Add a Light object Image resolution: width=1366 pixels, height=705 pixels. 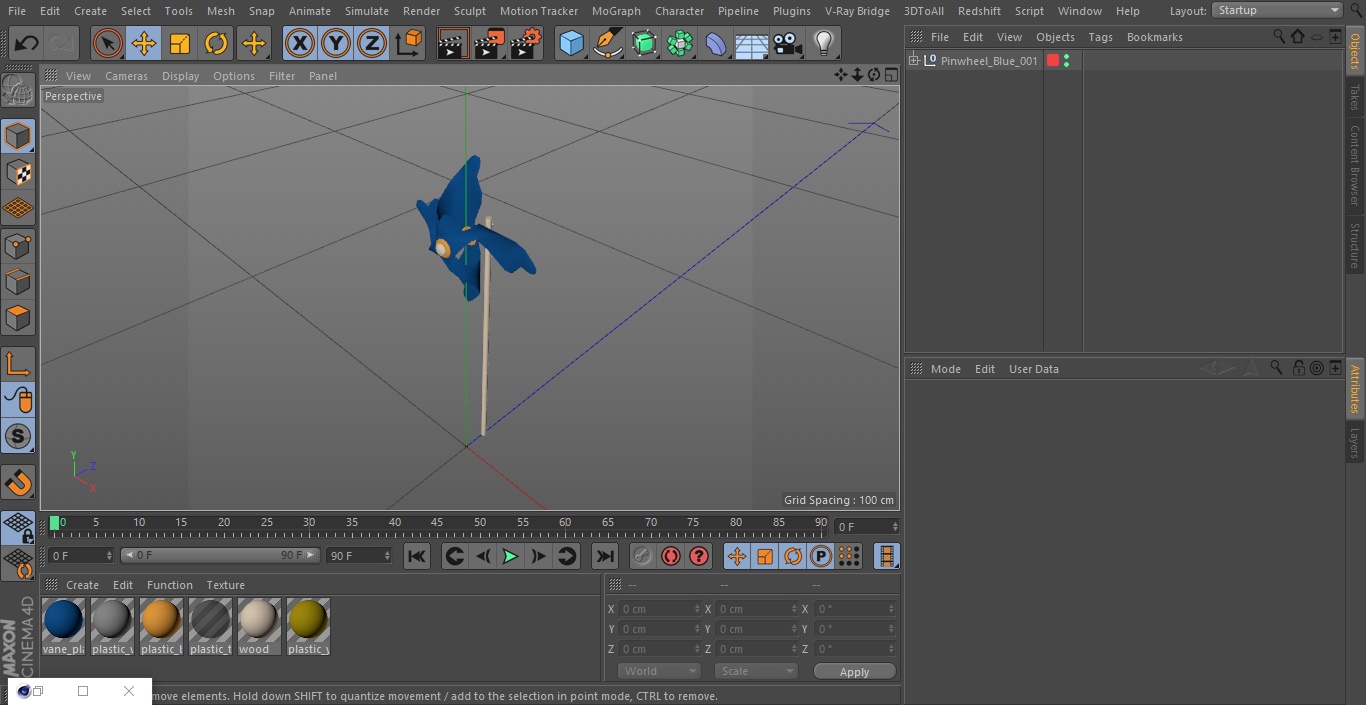(x=824, y=43)
